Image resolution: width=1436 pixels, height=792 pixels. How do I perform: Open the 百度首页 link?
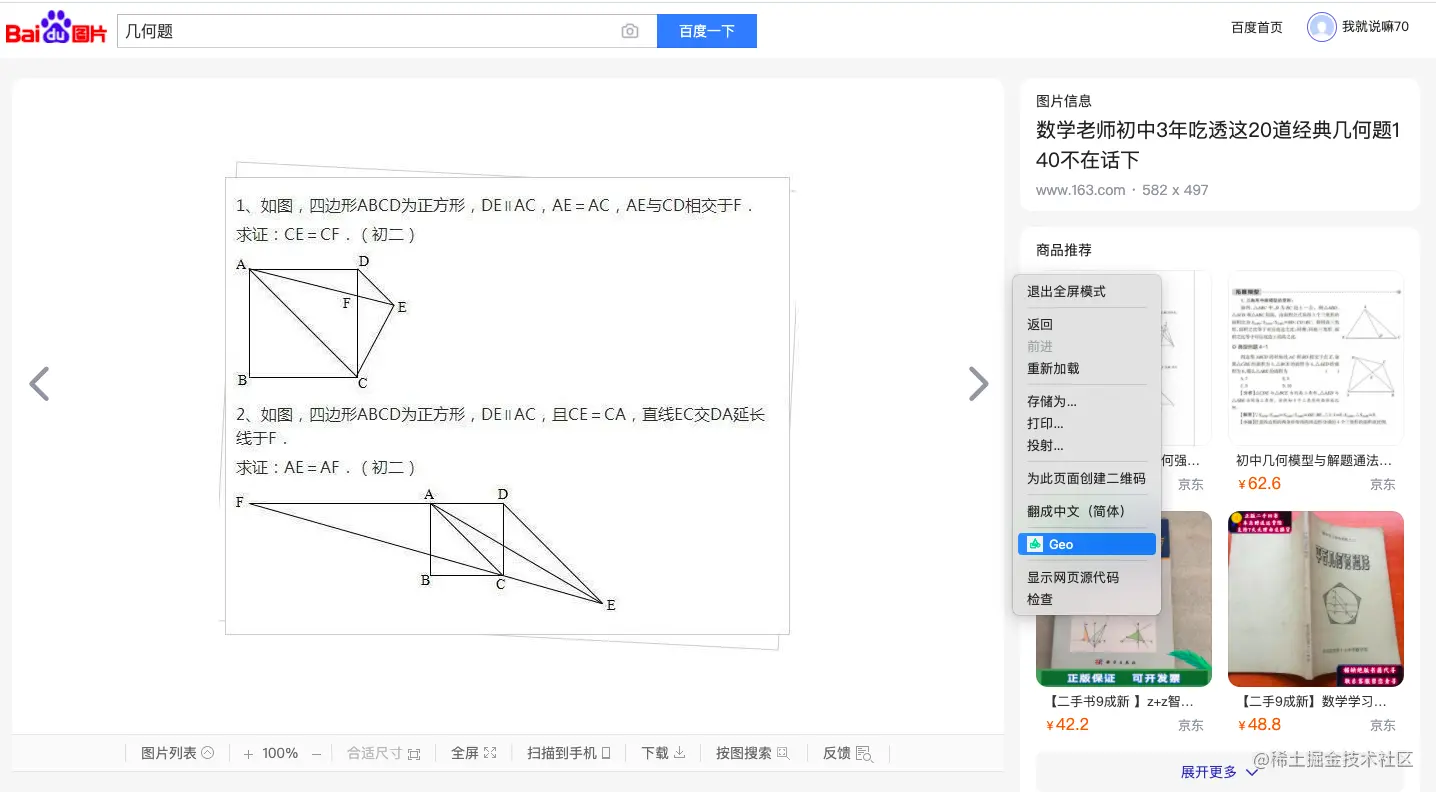[x=1256, y=27]
